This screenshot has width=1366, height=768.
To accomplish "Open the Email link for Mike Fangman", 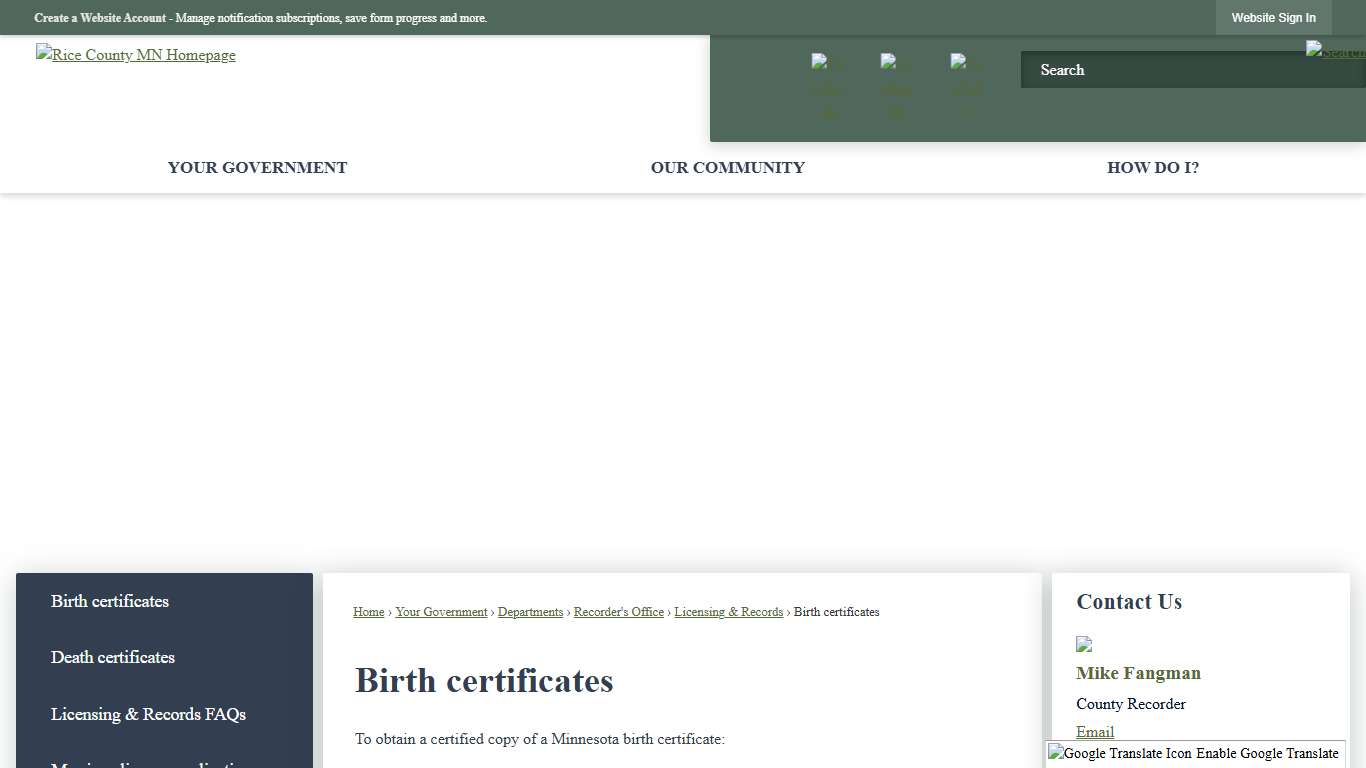I will click(1094, 732).
